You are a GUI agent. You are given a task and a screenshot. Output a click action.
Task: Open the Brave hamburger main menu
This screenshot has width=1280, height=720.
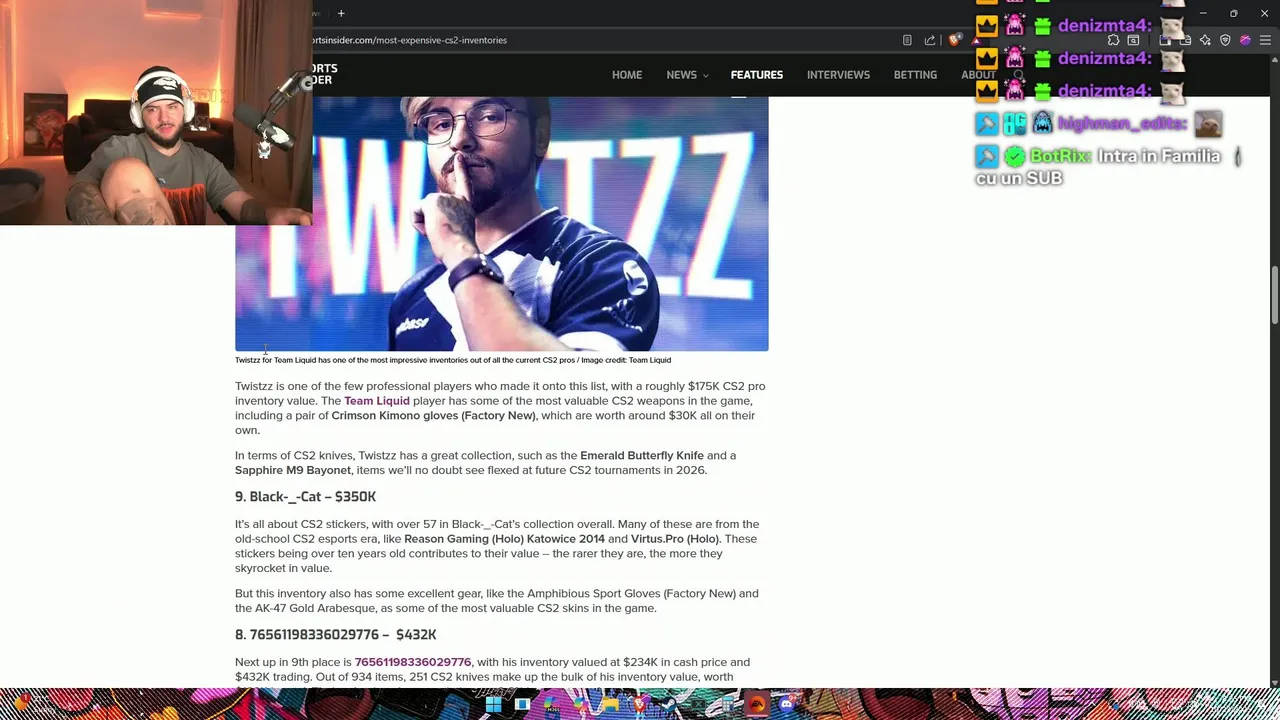pos(1265,40)
